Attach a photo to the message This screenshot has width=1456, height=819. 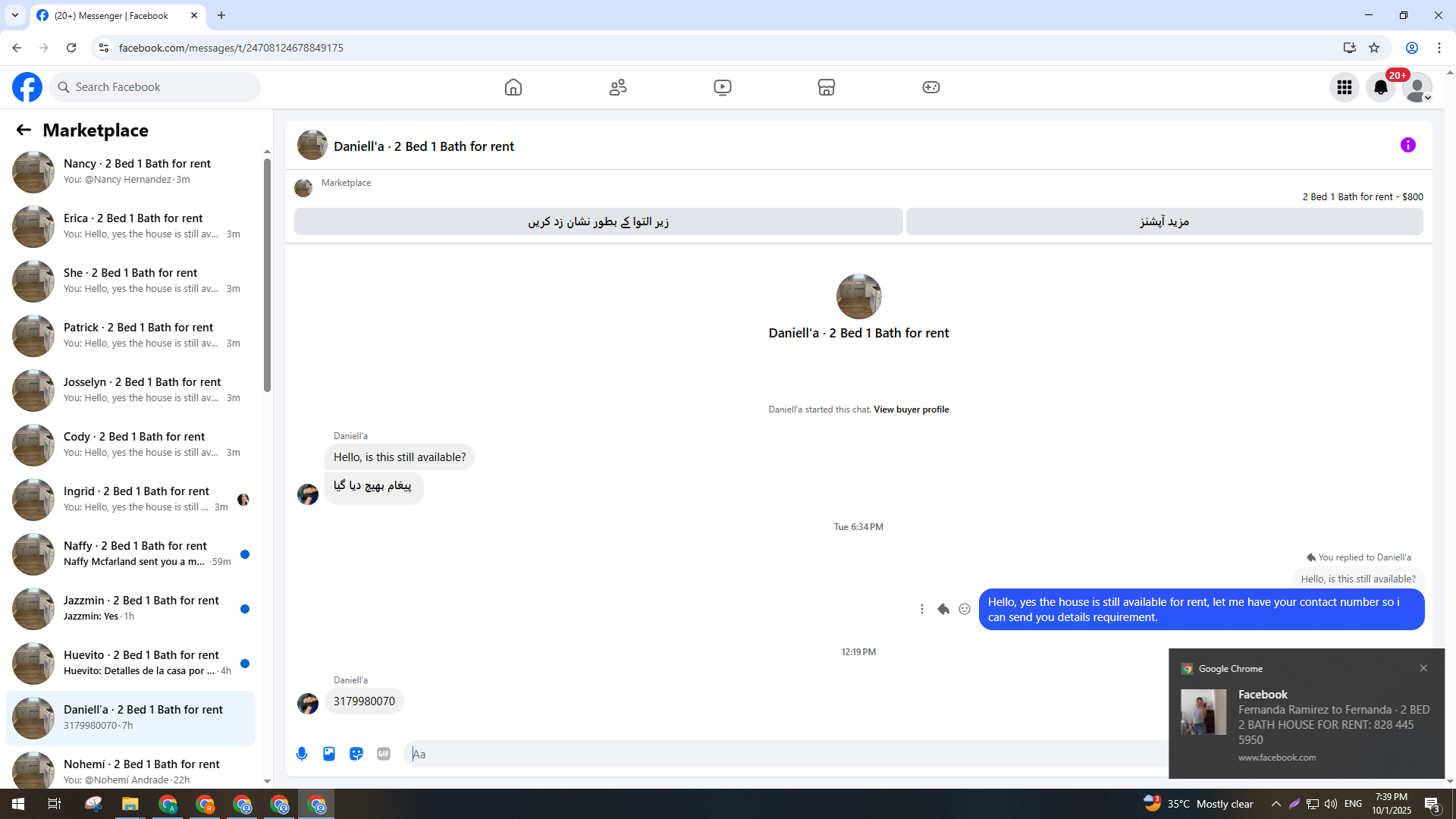tap(329, 754)
